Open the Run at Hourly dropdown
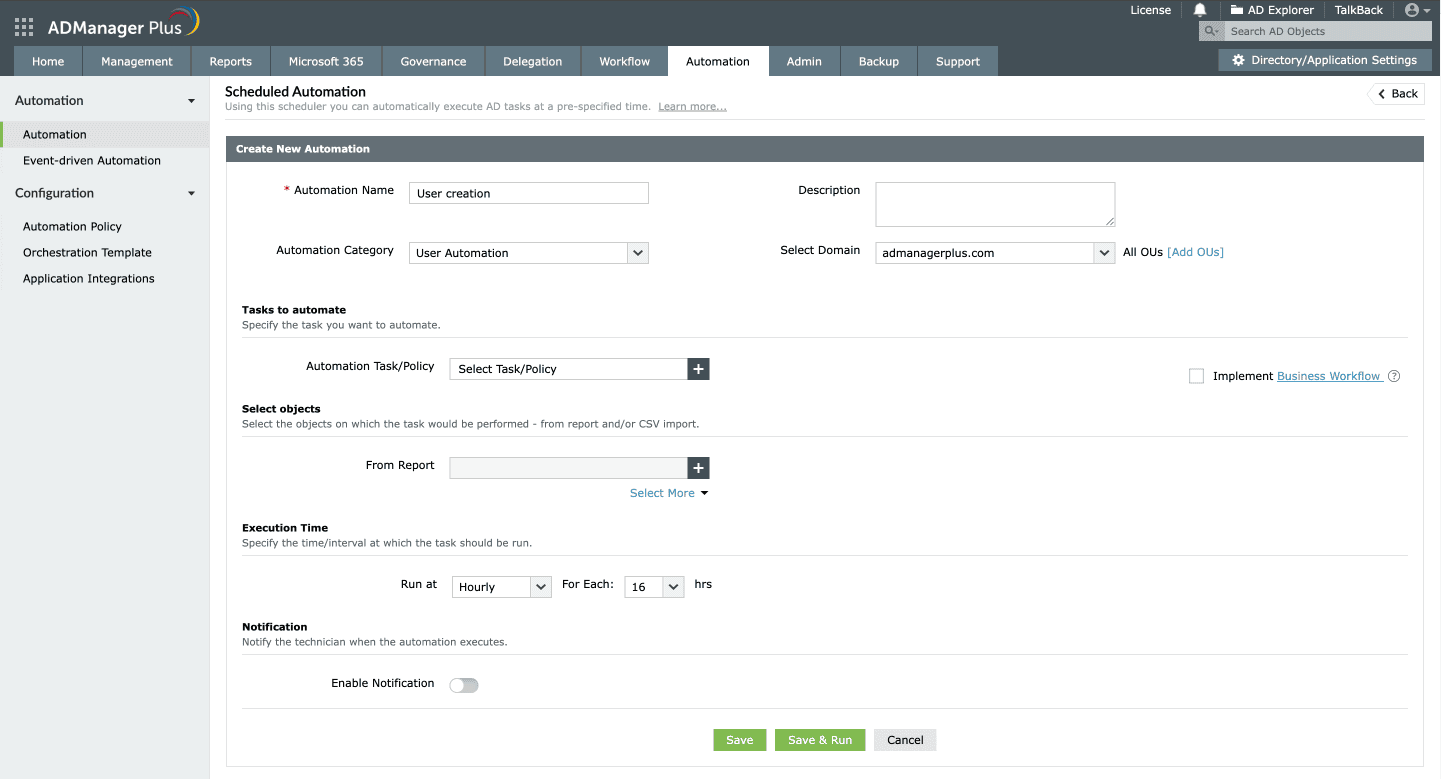The width and height of the screenshot is (1441, 779). (501, 587)
